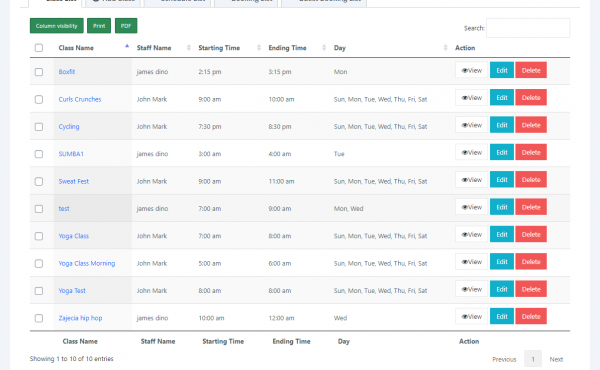
Task: View the test class details
Action: tap(471, 207)
